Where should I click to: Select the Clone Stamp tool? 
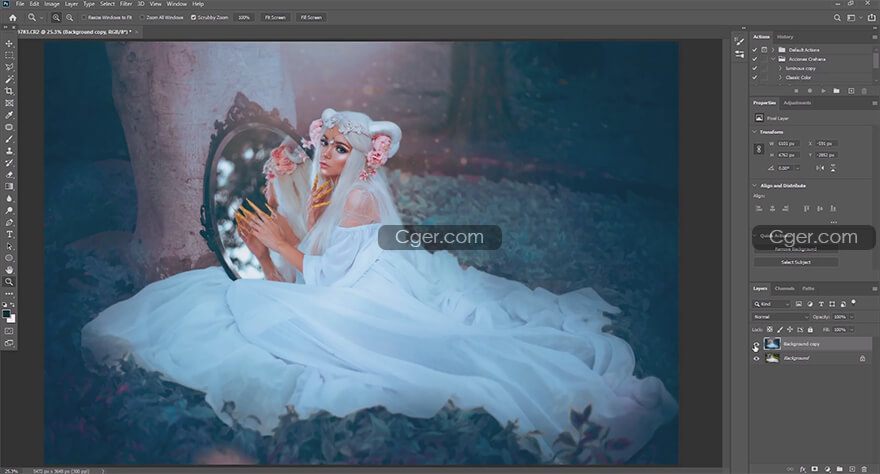pyautogui.click(x=9, y=151)
